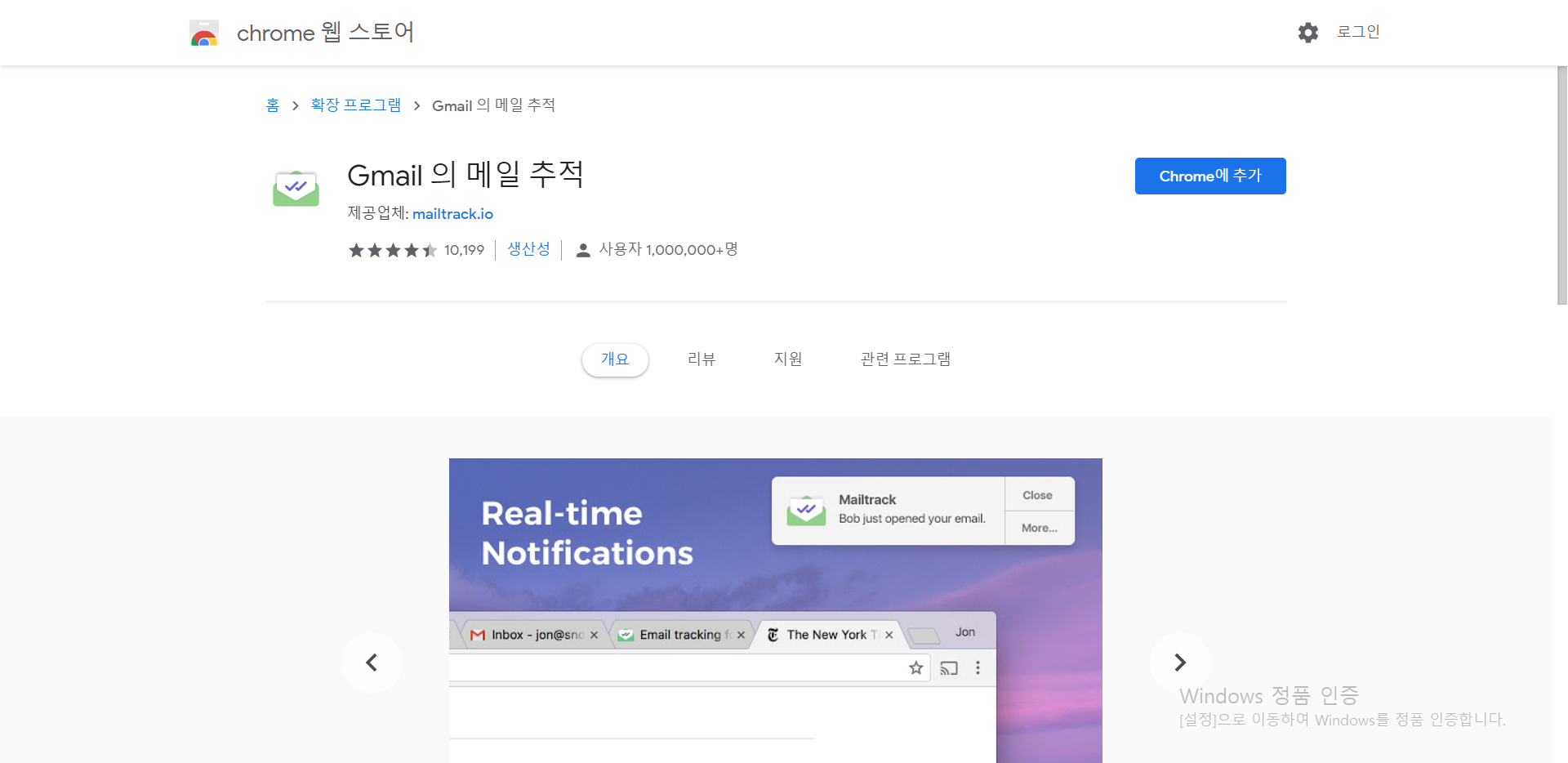The width and height of the screenshot is (1568, 763).
Task: Click the Mailtrack extension icon
Action: click(x=296, y=187)
